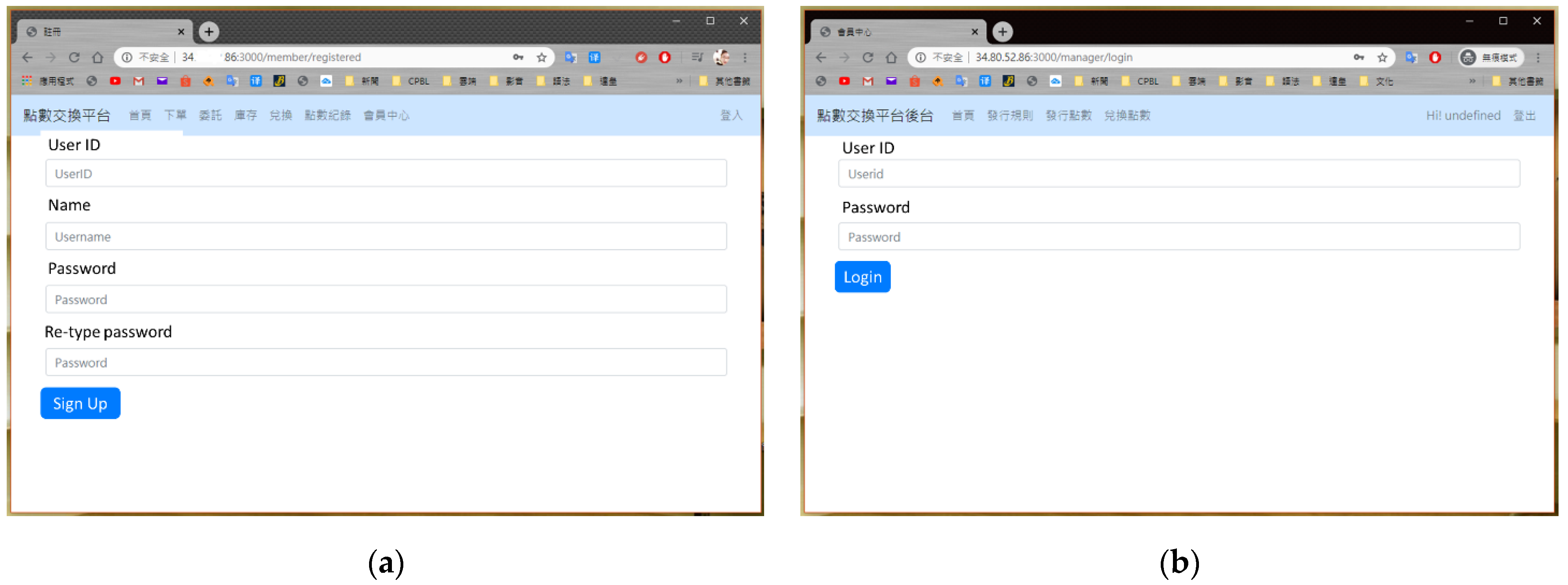
Task: Focus the Re-type password field
Action: 386,363
